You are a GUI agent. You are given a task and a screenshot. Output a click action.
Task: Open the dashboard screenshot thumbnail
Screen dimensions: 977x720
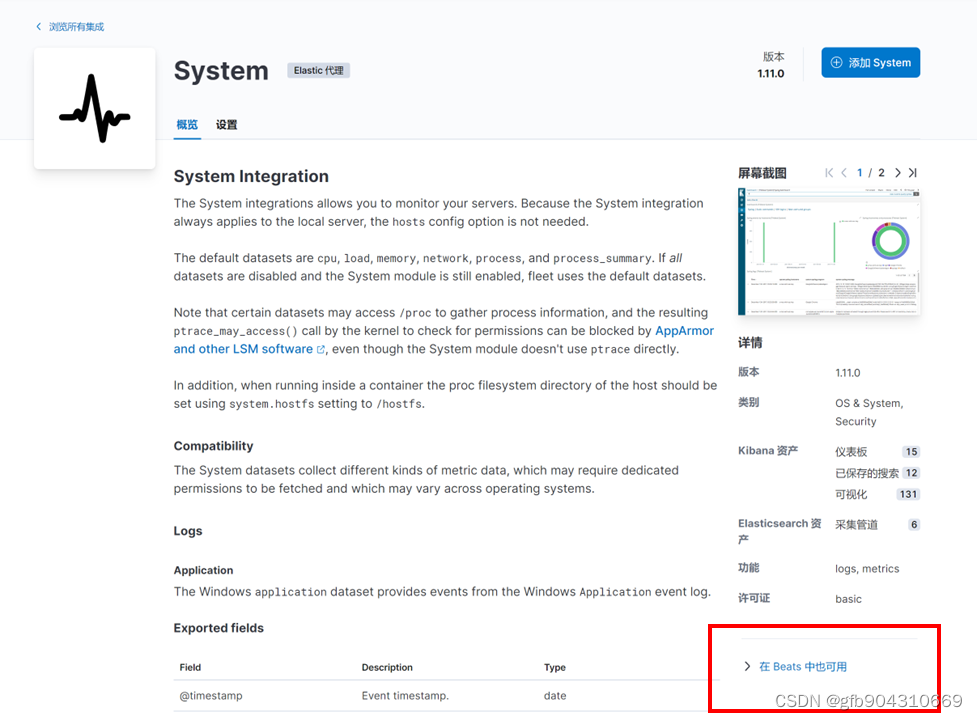[x=829, y=251]
